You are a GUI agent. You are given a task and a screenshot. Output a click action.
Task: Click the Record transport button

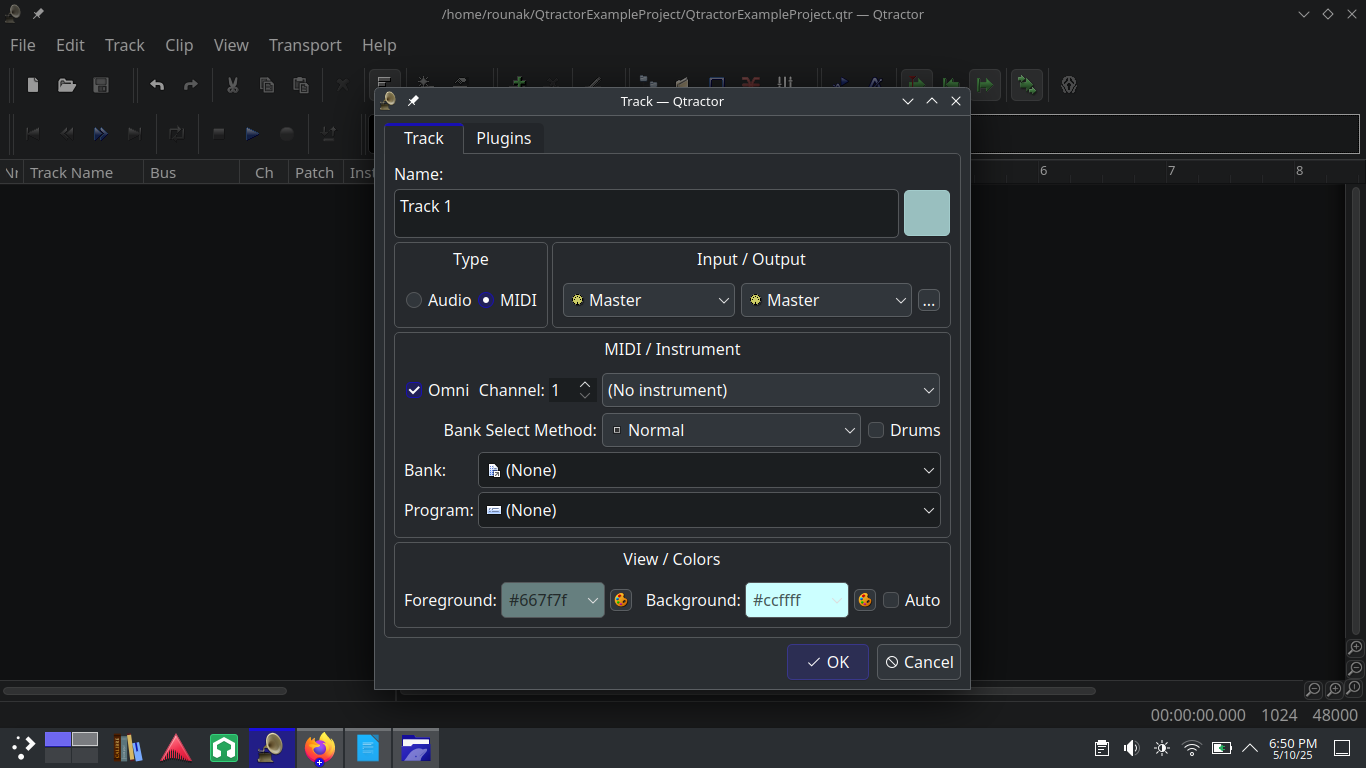(286, 133)
